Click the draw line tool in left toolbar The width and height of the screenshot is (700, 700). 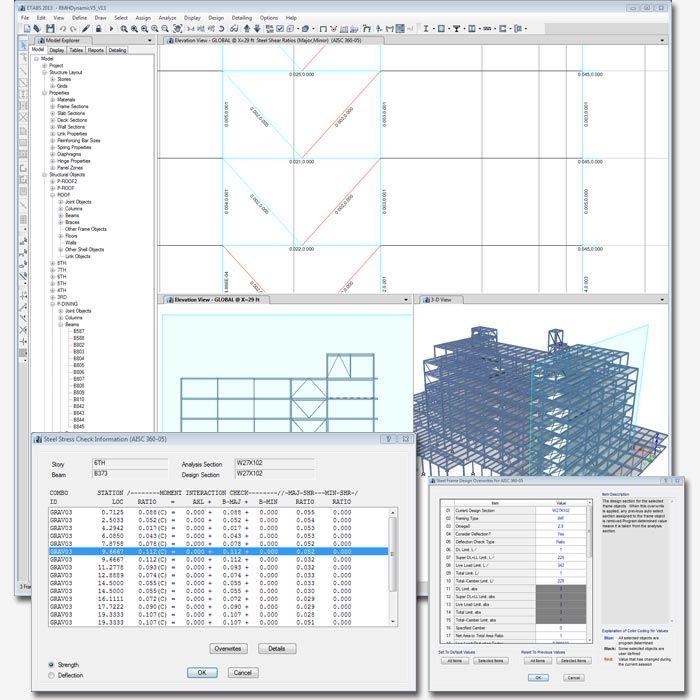coord(23,70)
